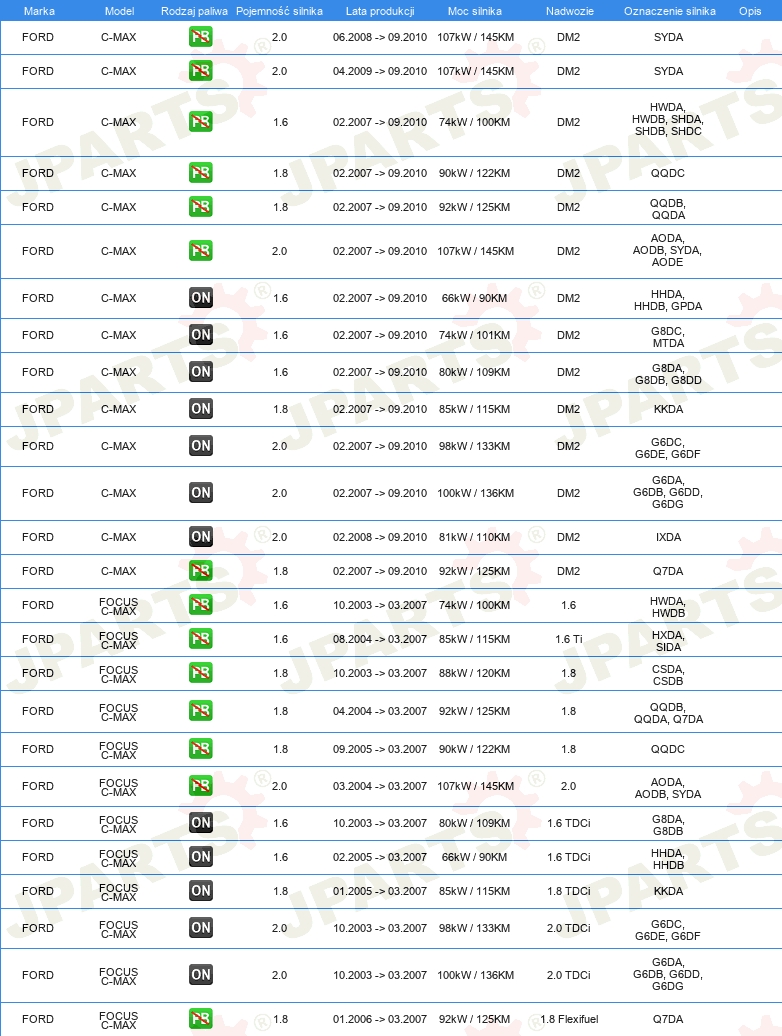
Task: Click the date cell 01.2005 -> 03.2007
Action: coord(380,891)
